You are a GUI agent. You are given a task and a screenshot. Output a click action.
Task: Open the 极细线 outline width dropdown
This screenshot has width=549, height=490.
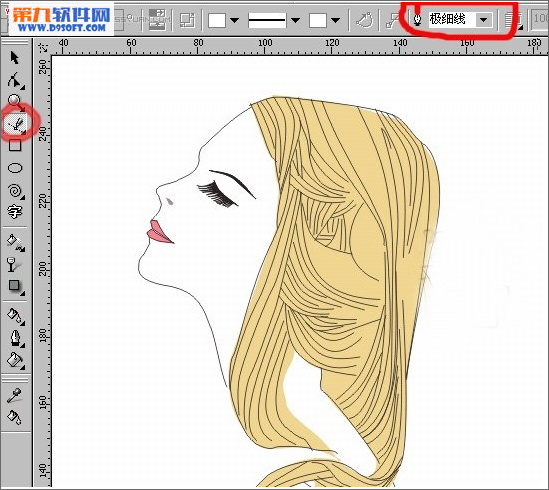[x=484, y=20]
